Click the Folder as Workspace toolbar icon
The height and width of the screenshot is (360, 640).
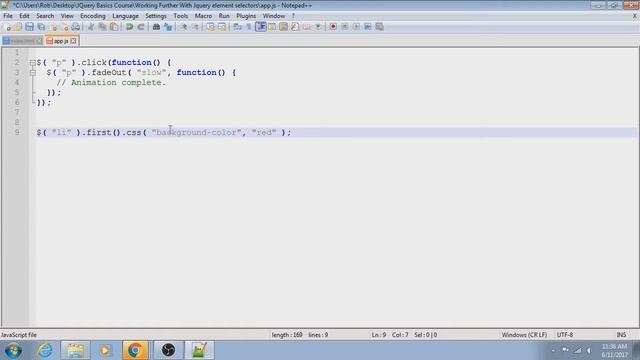pos(306,27)
